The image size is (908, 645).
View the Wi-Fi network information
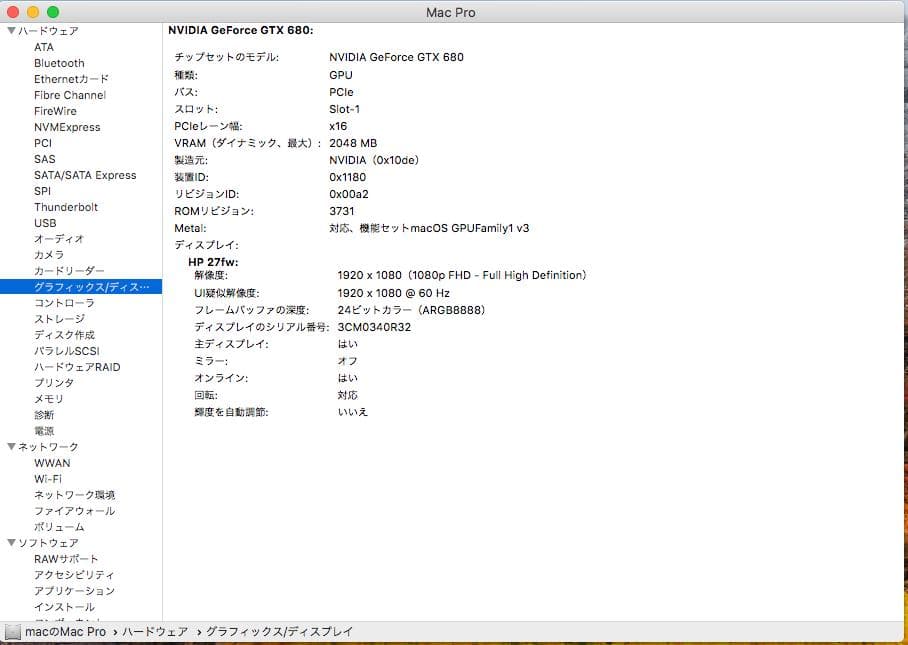point(49,478)
